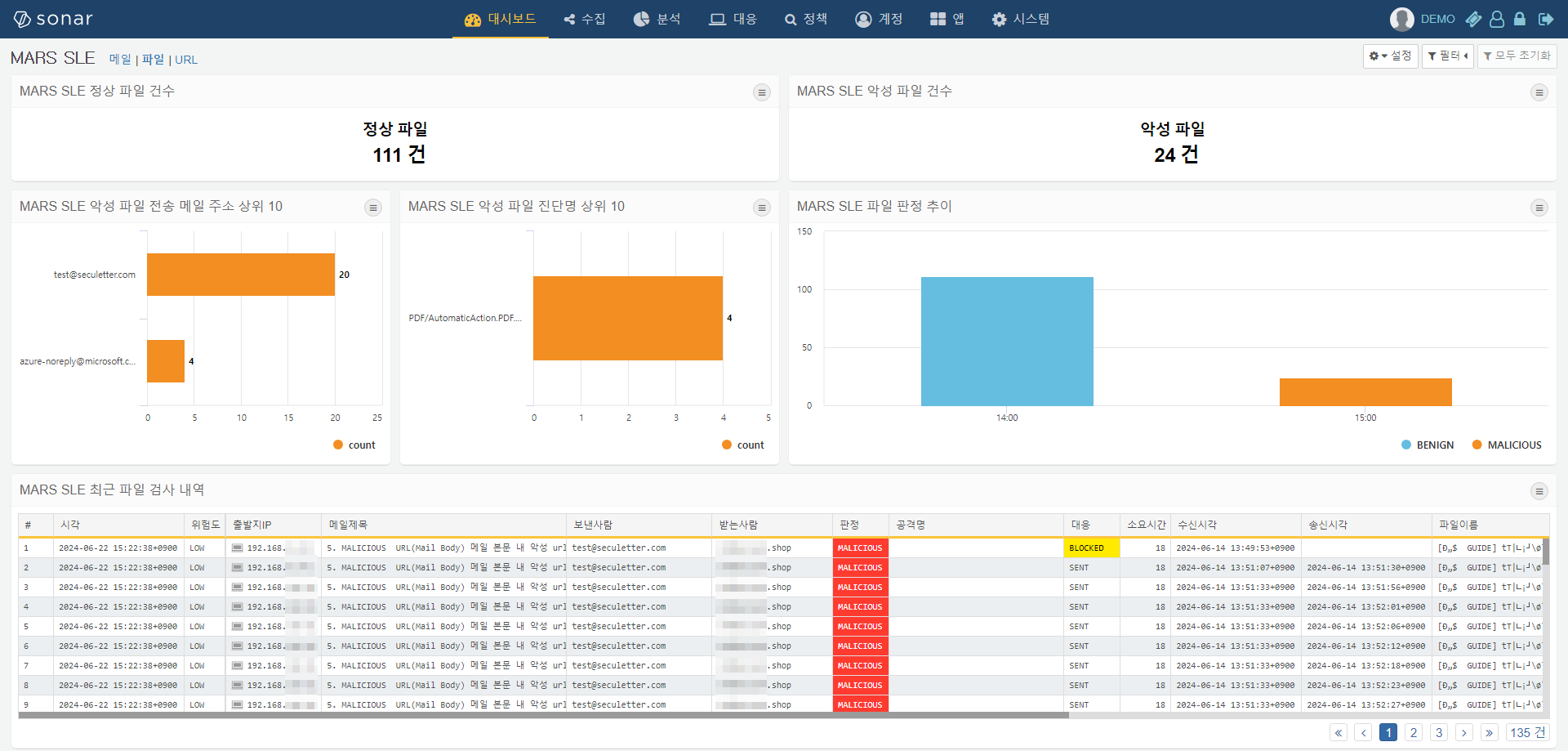This screenshot has height=751, width=1568.
Task: Open the 수집 collection menu
Action: (585, 19)
